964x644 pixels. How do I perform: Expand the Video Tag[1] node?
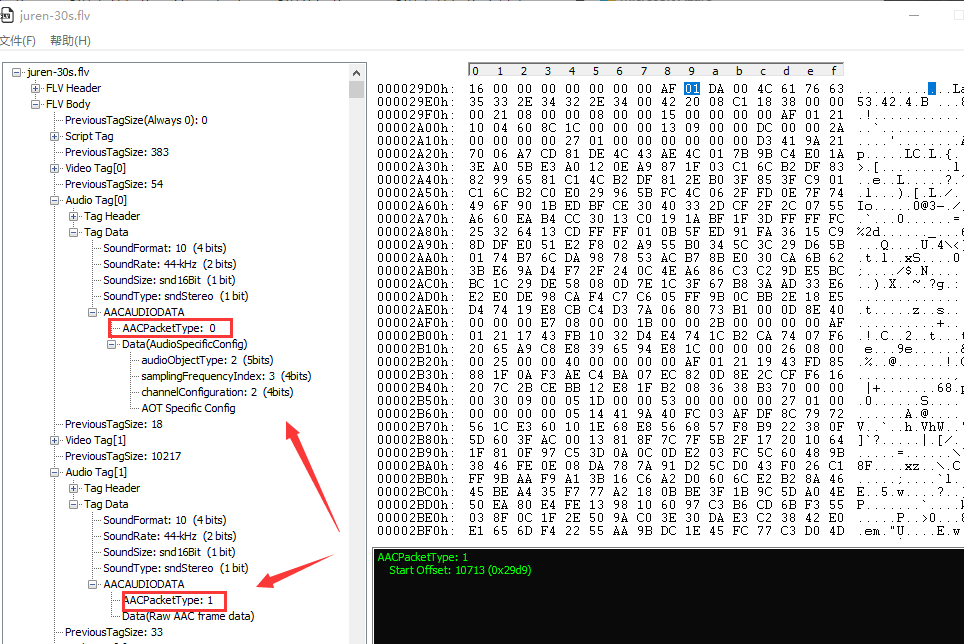[x=55, y=440]
